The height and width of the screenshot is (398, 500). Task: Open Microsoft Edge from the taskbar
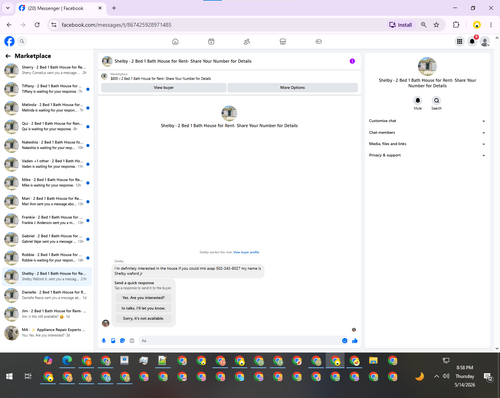(67, 360)
